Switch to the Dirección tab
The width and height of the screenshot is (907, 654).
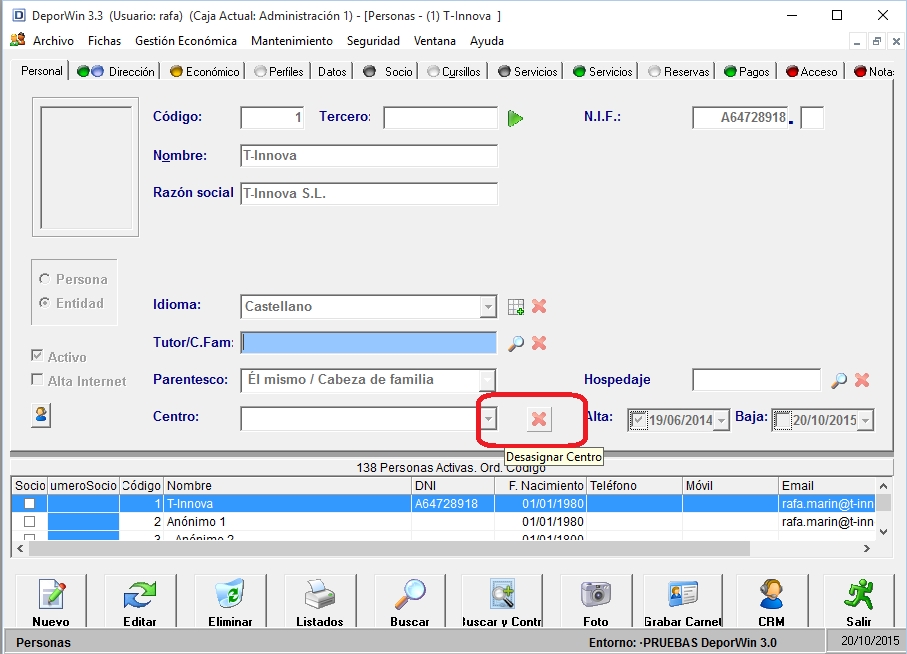point(116,72)
